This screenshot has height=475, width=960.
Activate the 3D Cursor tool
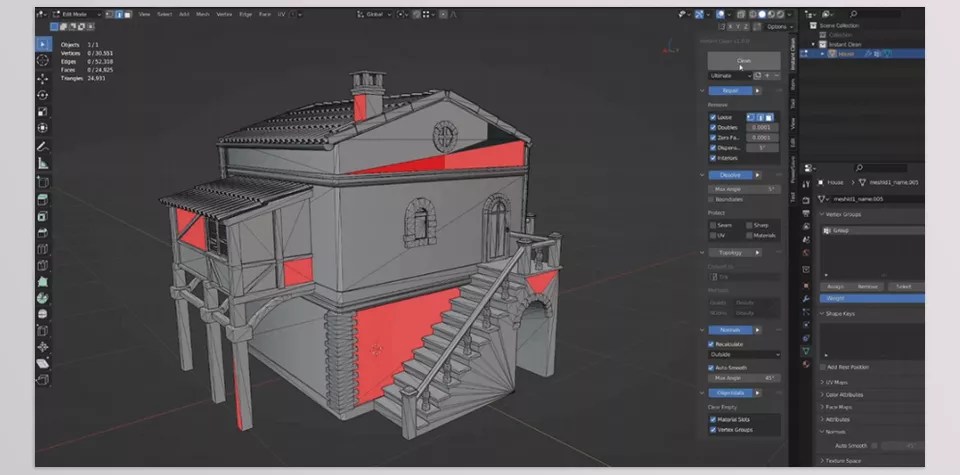point(43,60)
